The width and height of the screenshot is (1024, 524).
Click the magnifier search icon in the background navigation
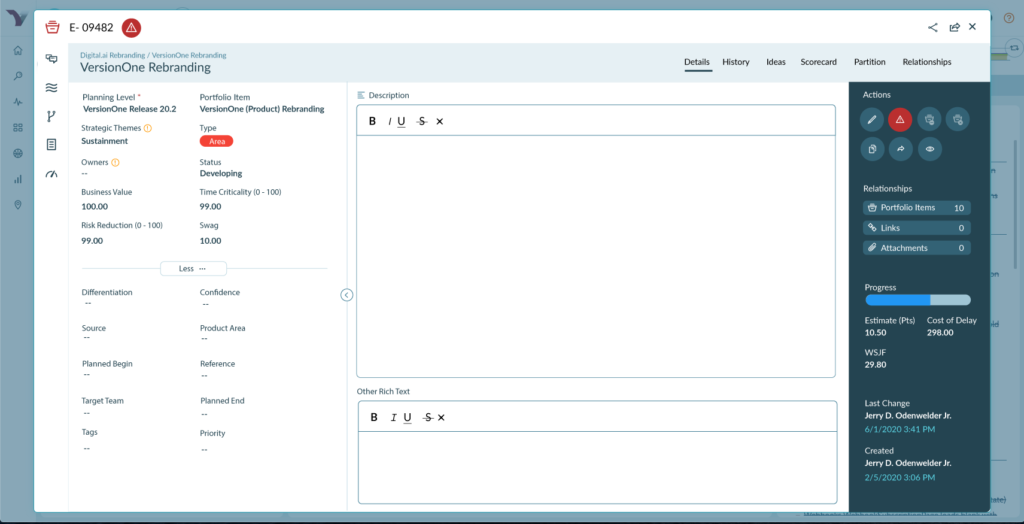click(18, 76)
